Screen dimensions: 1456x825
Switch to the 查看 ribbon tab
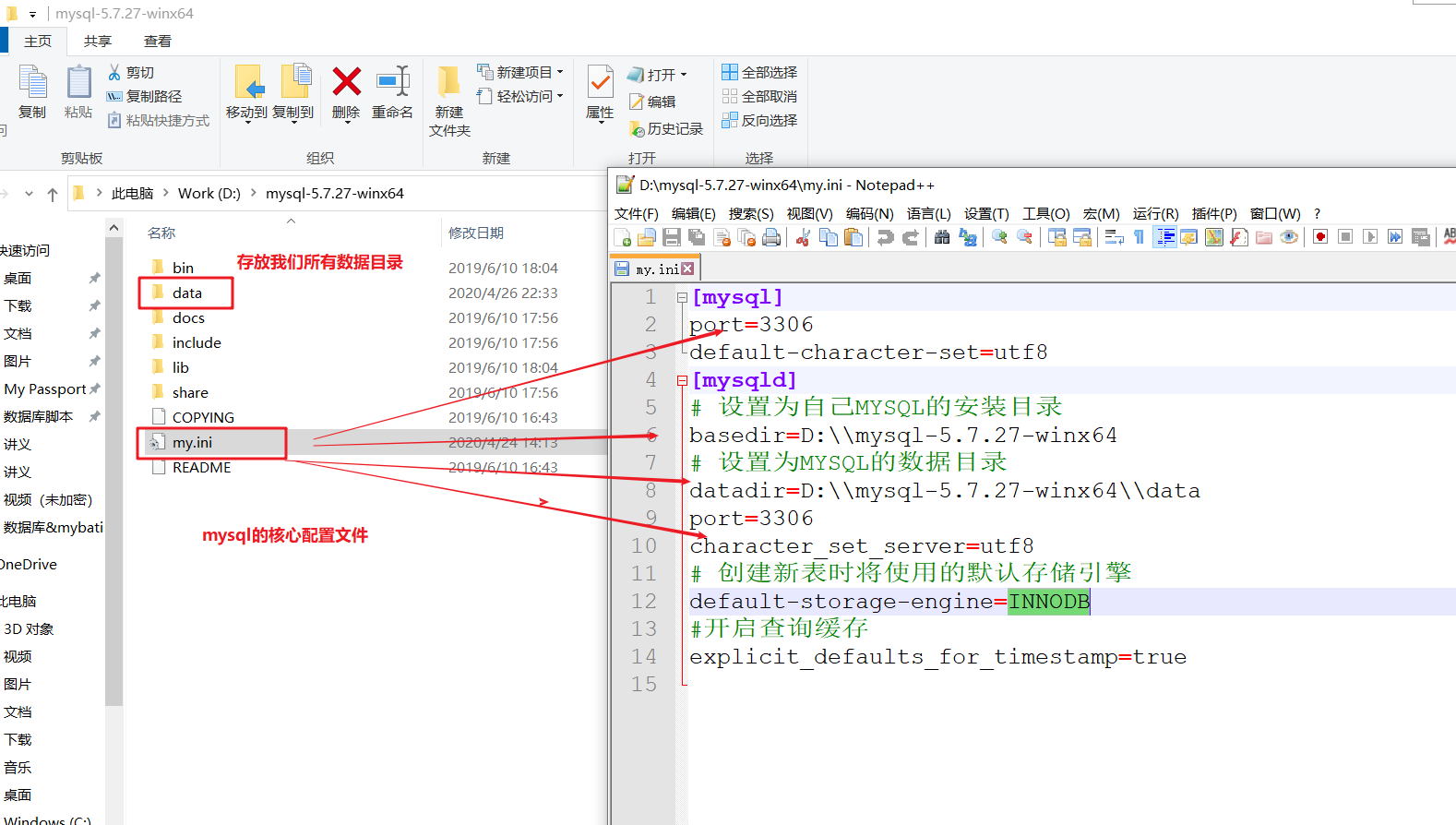(x=158, y=42)
